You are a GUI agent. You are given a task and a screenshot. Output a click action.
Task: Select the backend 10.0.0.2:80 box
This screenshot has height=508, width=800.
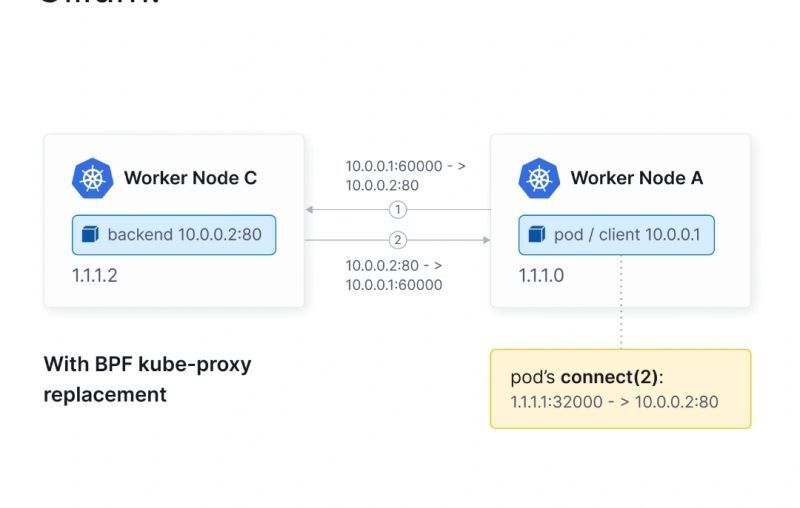click(x=174, y=235)
